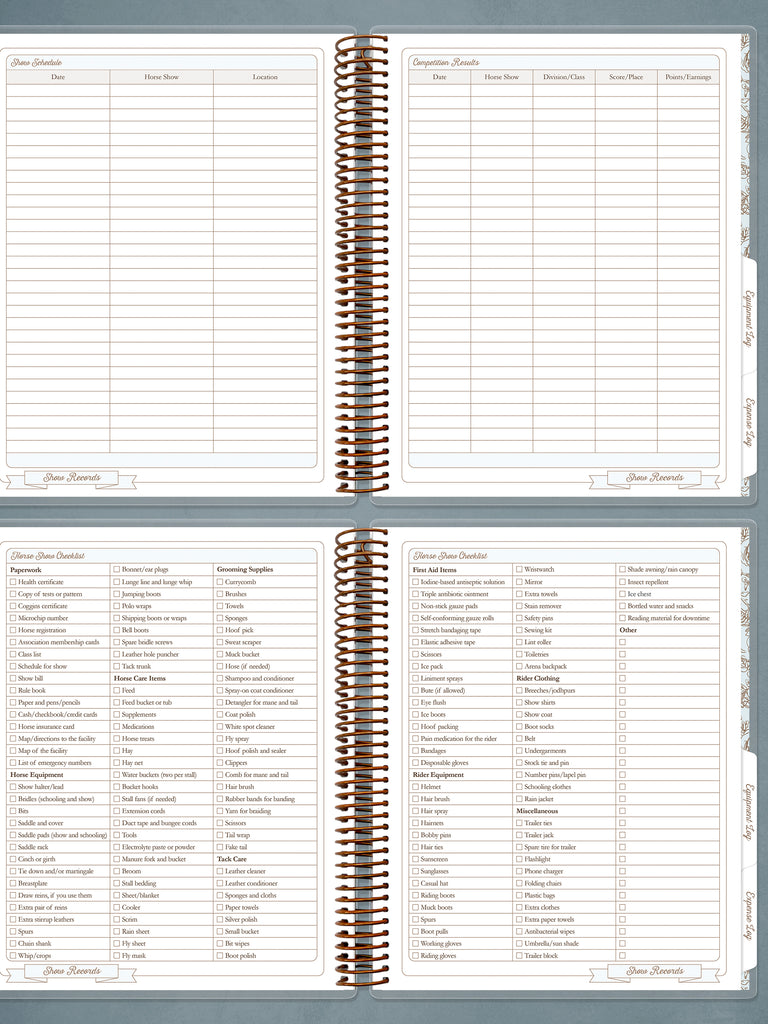Select the Horse Care Items heading
Image resolution: width=768 pixels, height=1024 pixels.
[x=140, y=679]
